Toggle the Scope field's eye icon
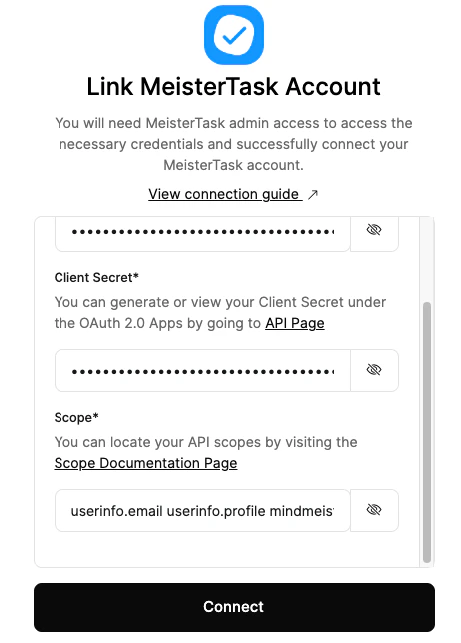 pos(374,510)
